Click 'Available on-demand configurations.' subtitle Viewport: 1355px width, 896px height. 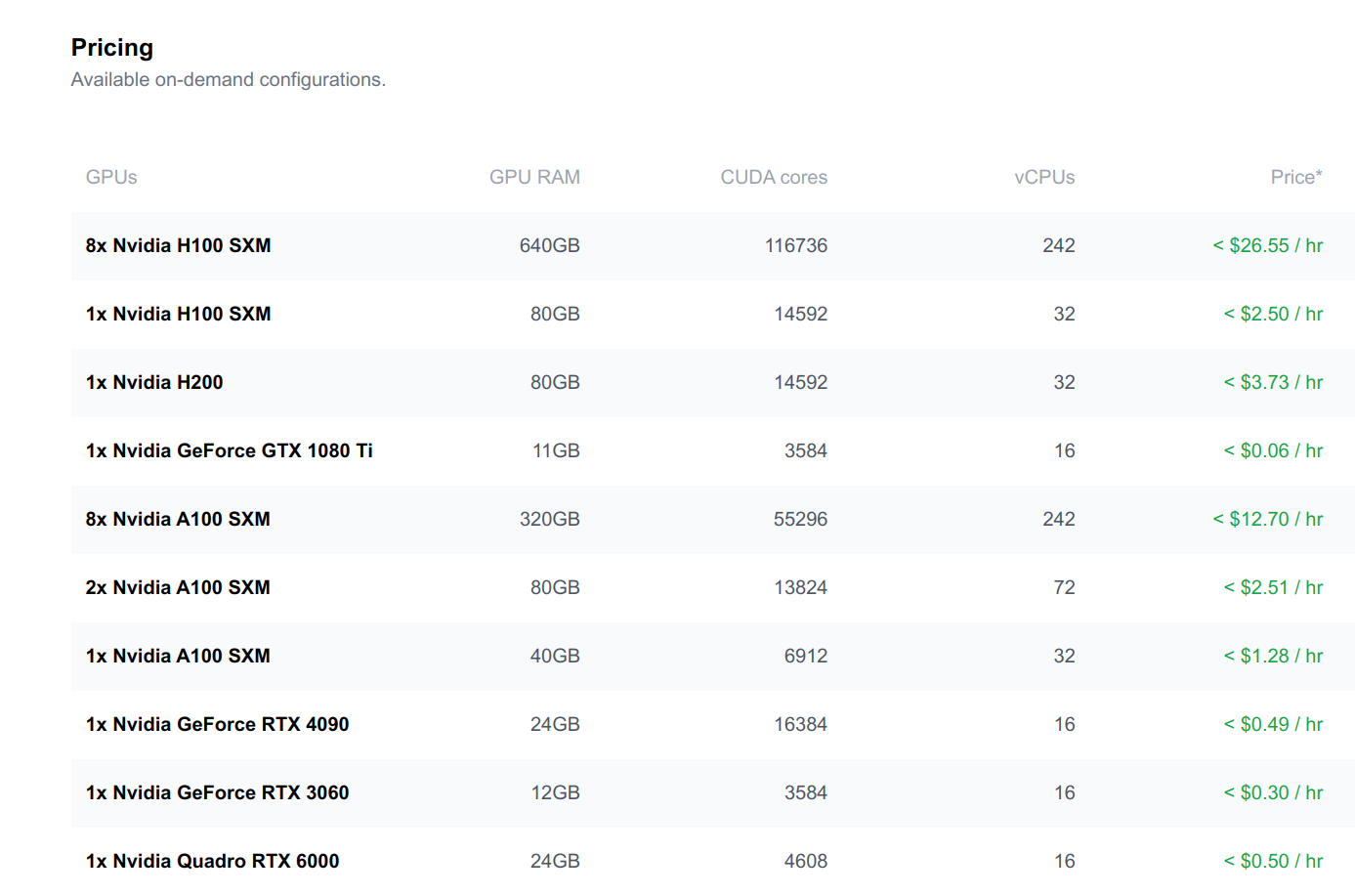pyautogui.click(x=229, y=80)
